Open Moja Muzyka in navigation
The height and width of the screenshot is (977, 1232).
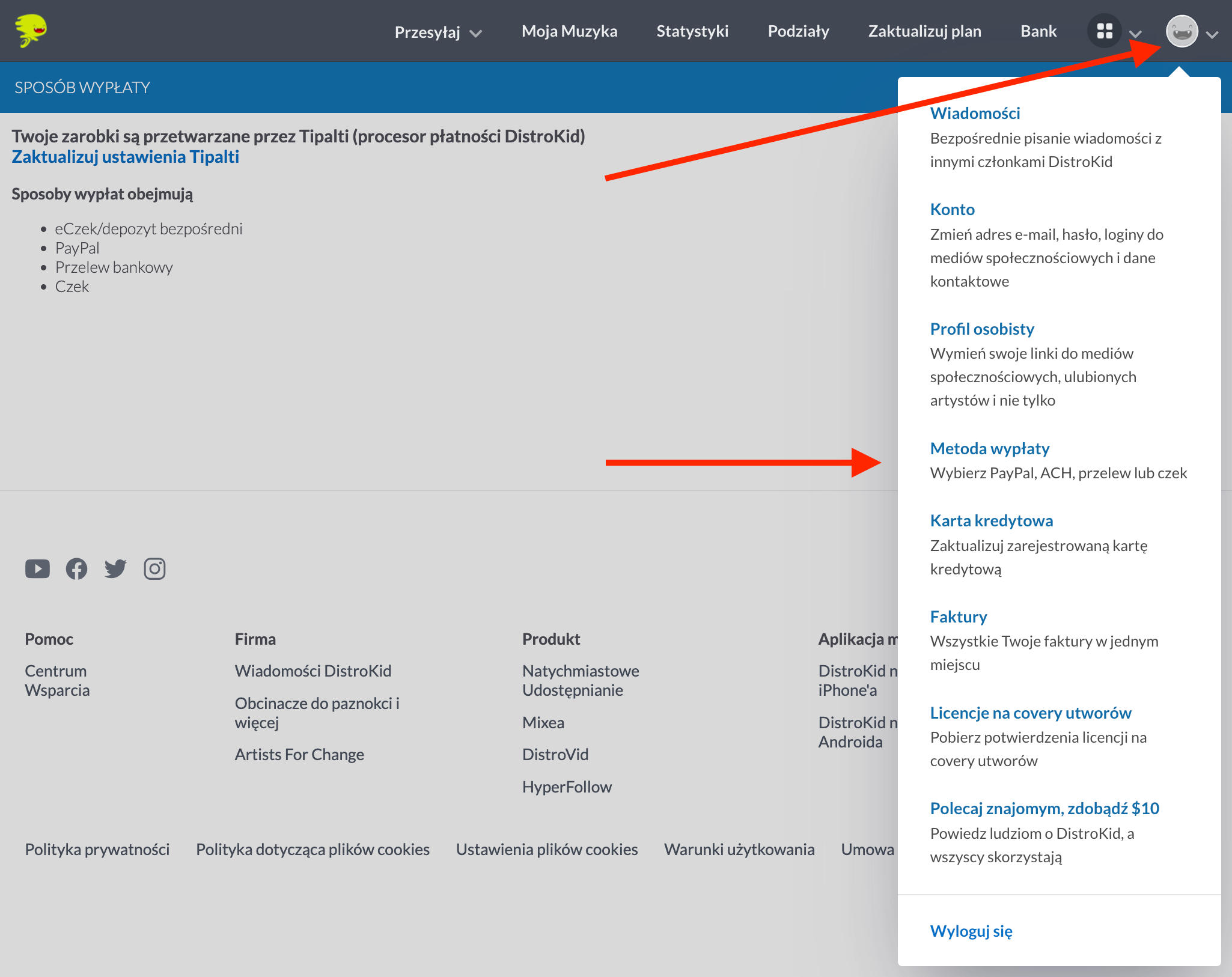click(x=569, y=31)
